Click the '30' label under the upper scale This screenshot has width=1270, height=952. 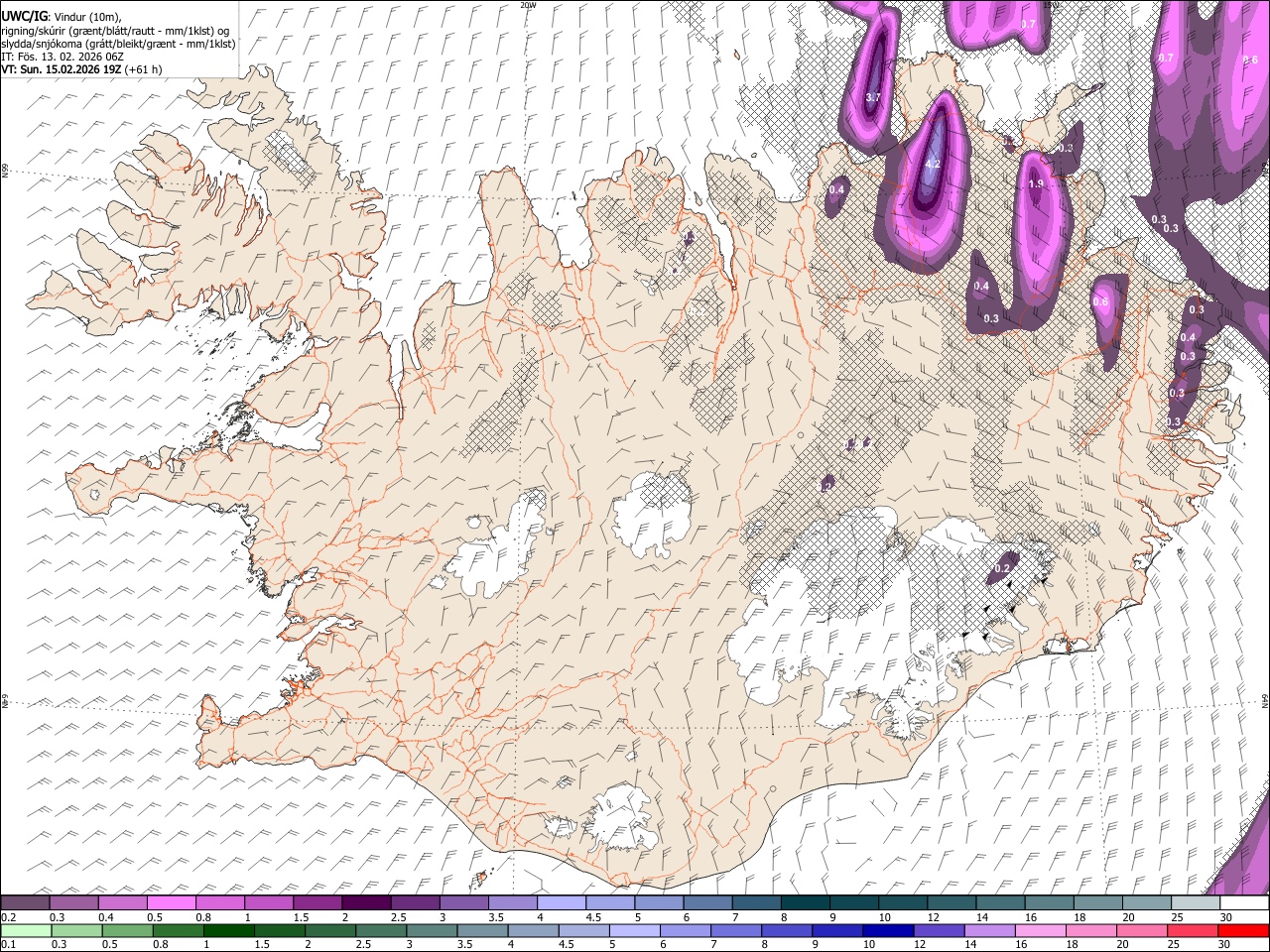click(x=1225, y=917)
